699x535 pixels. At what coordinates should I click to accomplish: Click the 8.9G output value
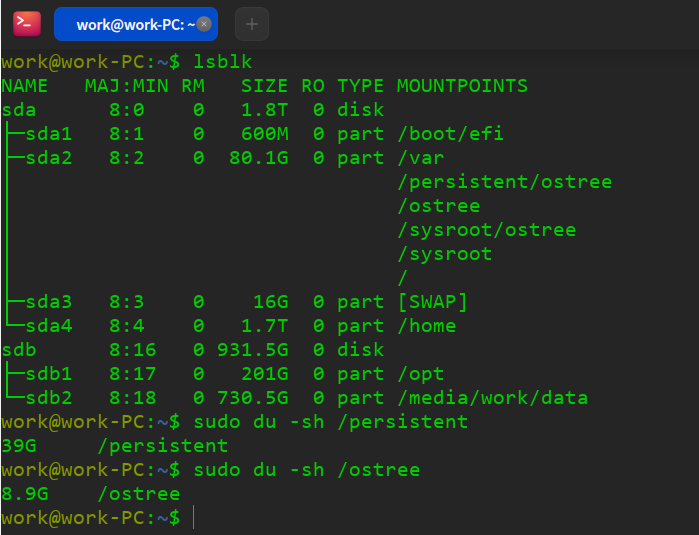(25, 495)
